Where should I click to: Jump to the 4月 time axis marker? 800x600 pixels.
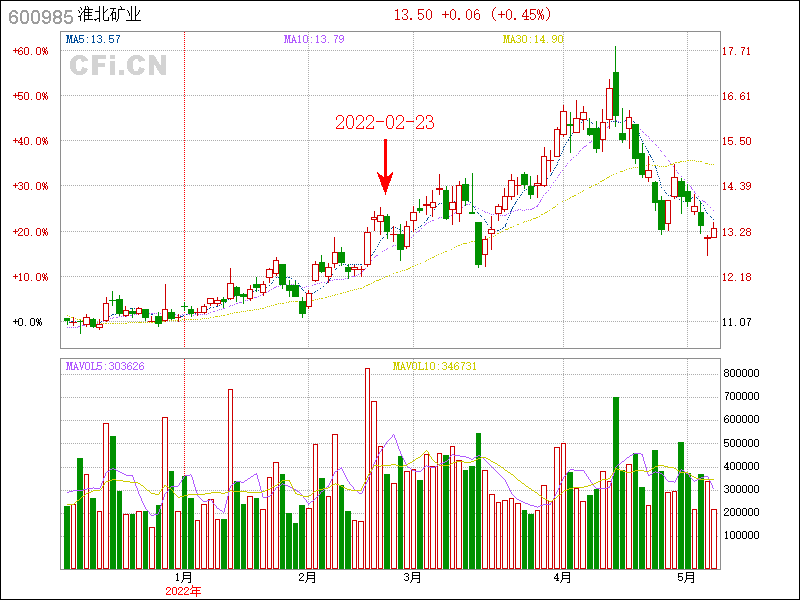point(562,577)
